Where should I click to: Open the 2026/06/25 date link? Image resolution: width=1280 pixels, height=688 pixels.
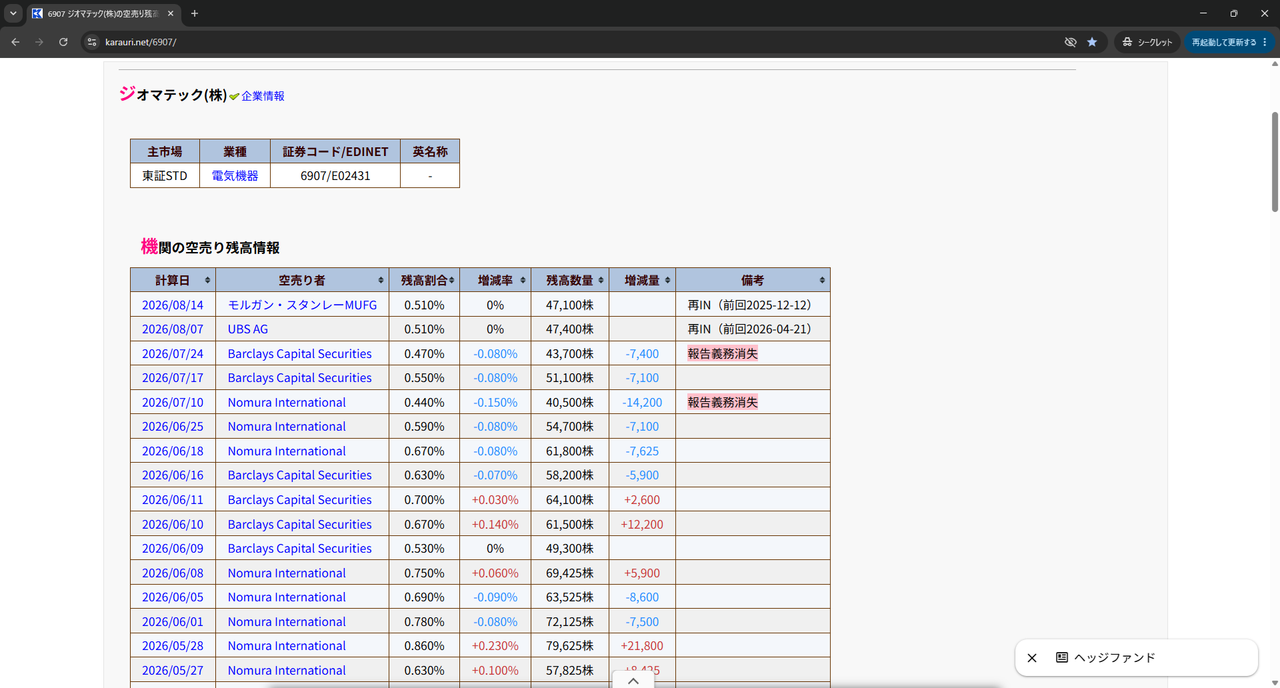172,426
